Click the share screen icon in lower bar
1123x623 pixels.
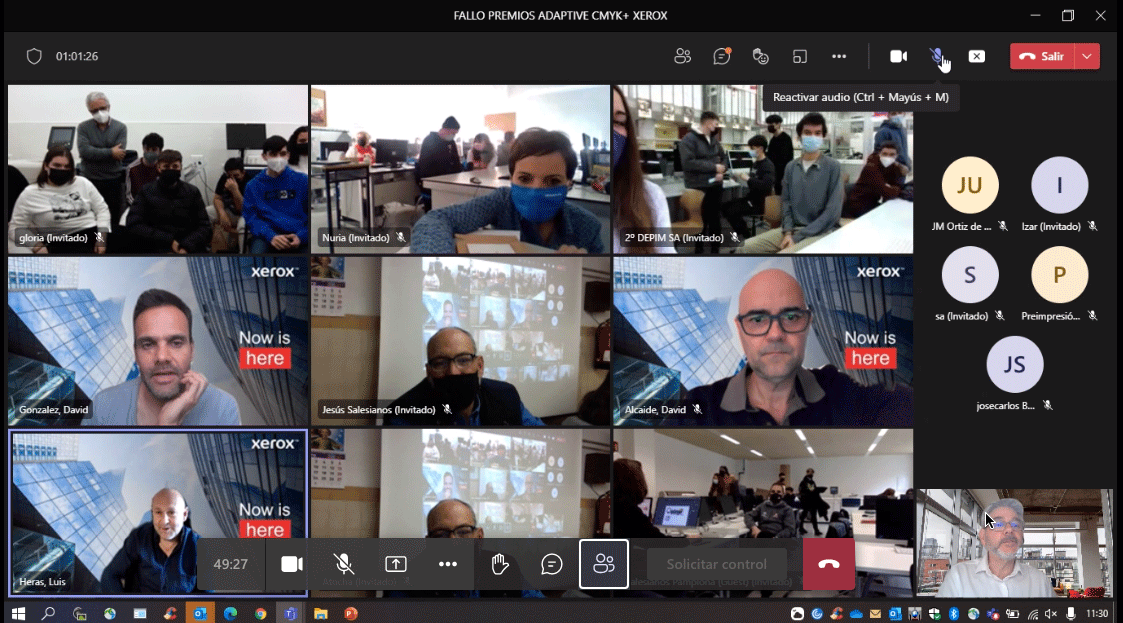396,565
